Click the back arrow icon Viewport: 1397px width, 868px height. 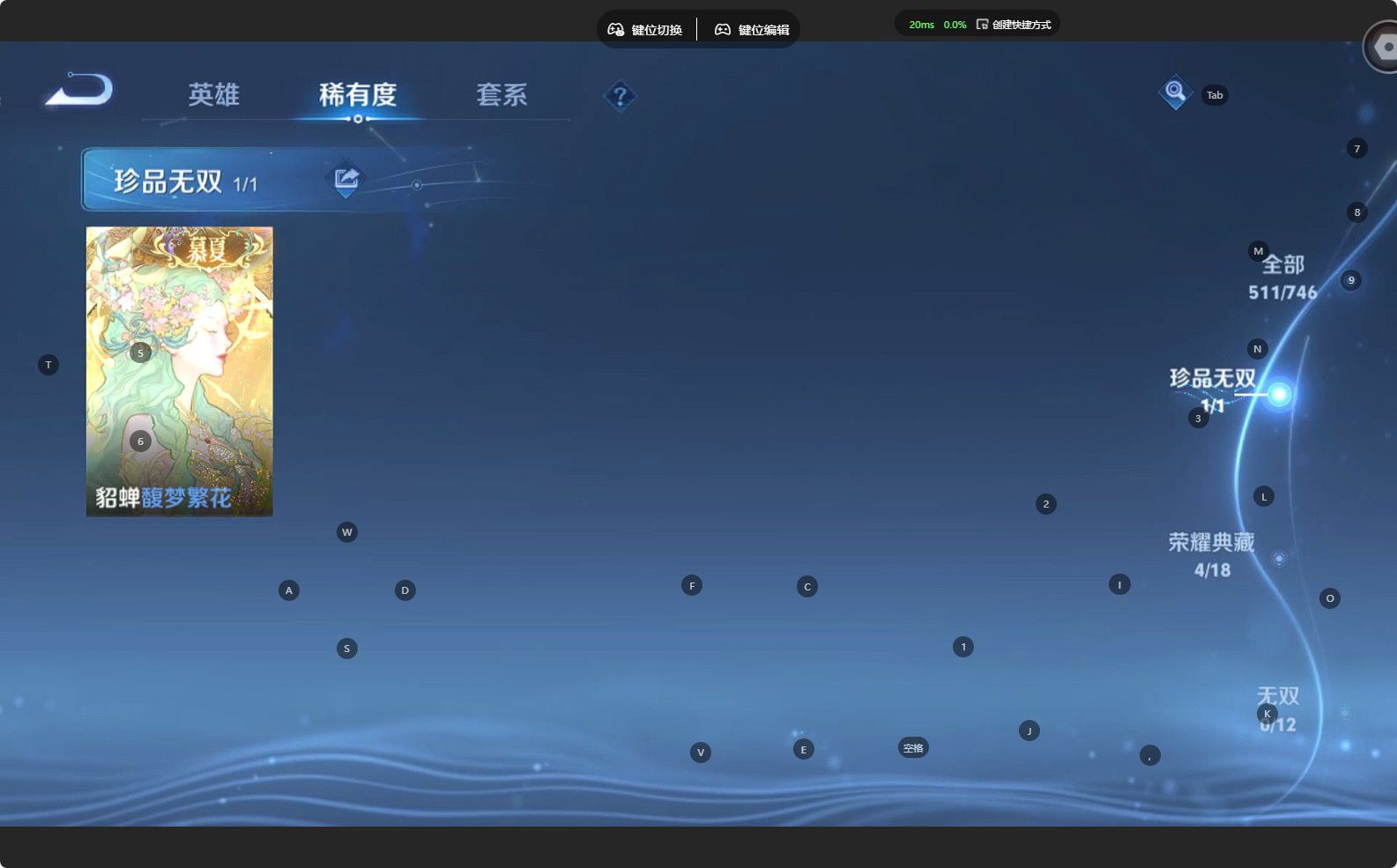[79, 89]
